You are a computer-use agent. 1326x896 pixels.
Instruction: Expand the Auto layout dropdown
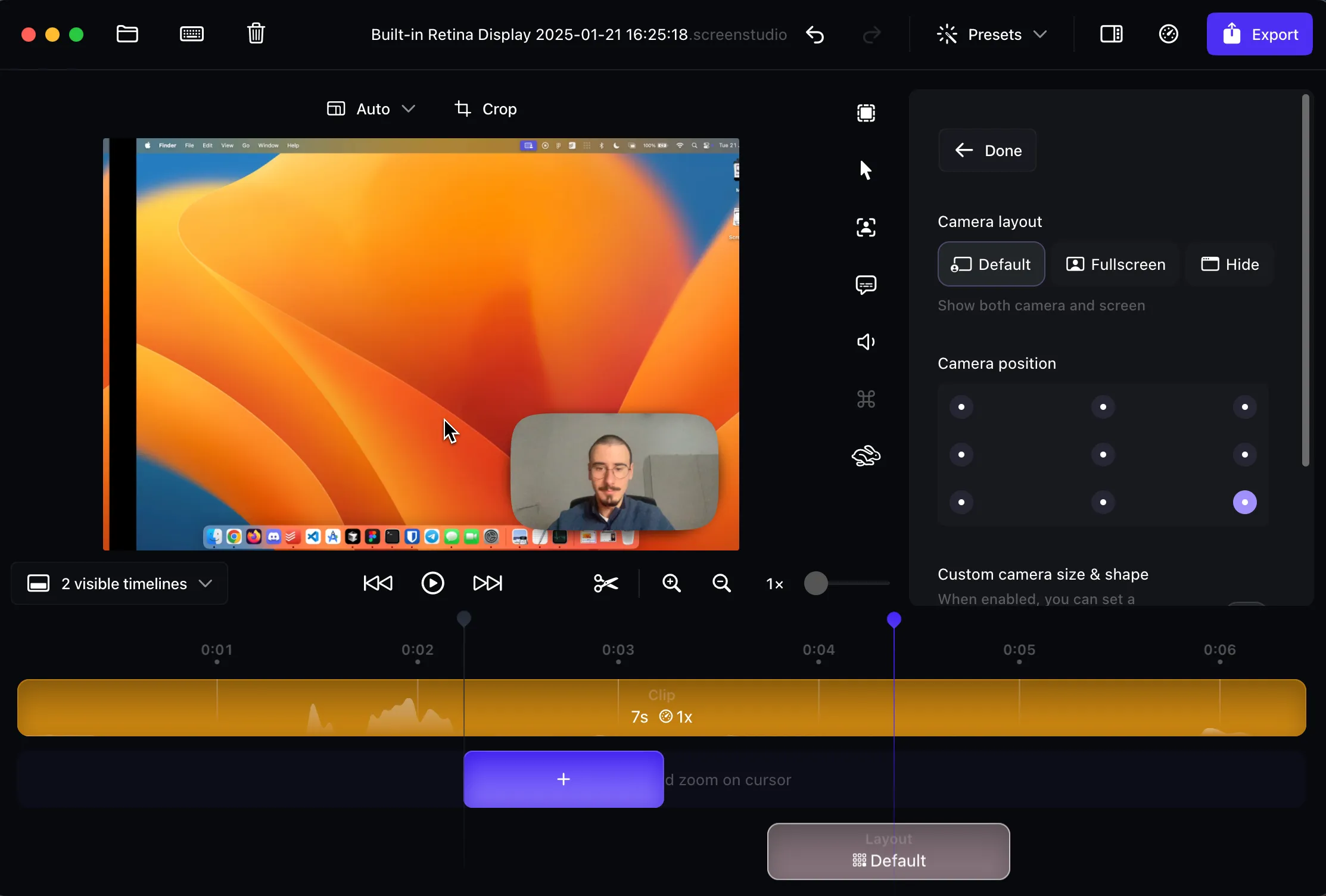407,108
